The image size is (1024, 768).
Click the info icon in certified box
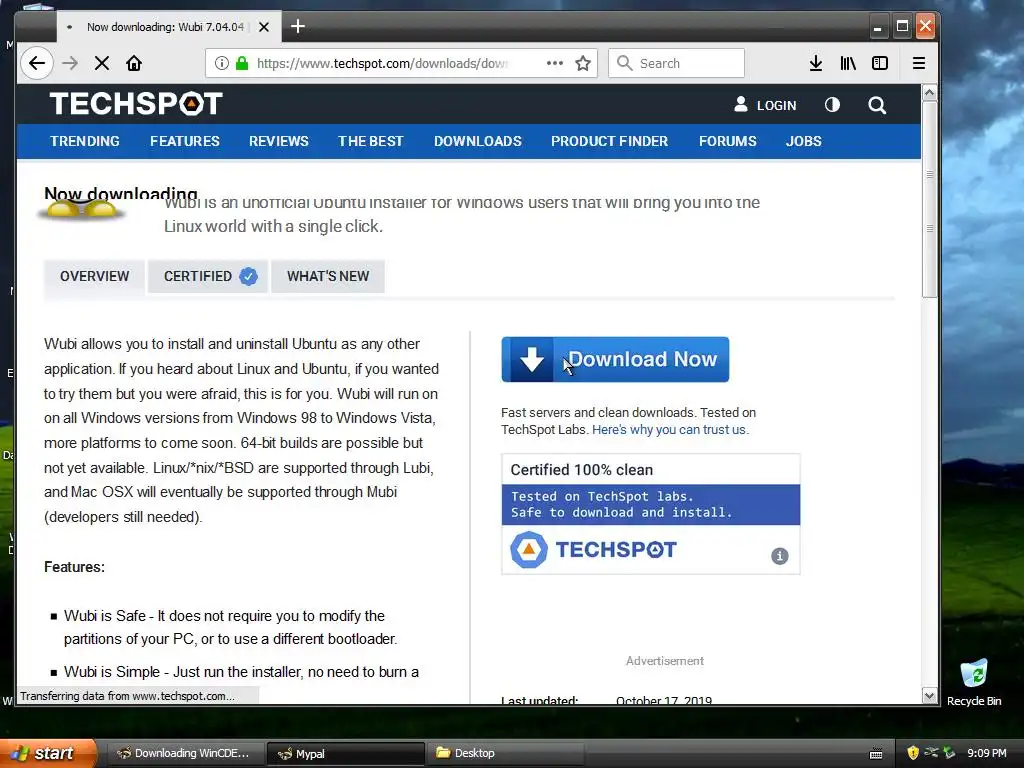780,556
